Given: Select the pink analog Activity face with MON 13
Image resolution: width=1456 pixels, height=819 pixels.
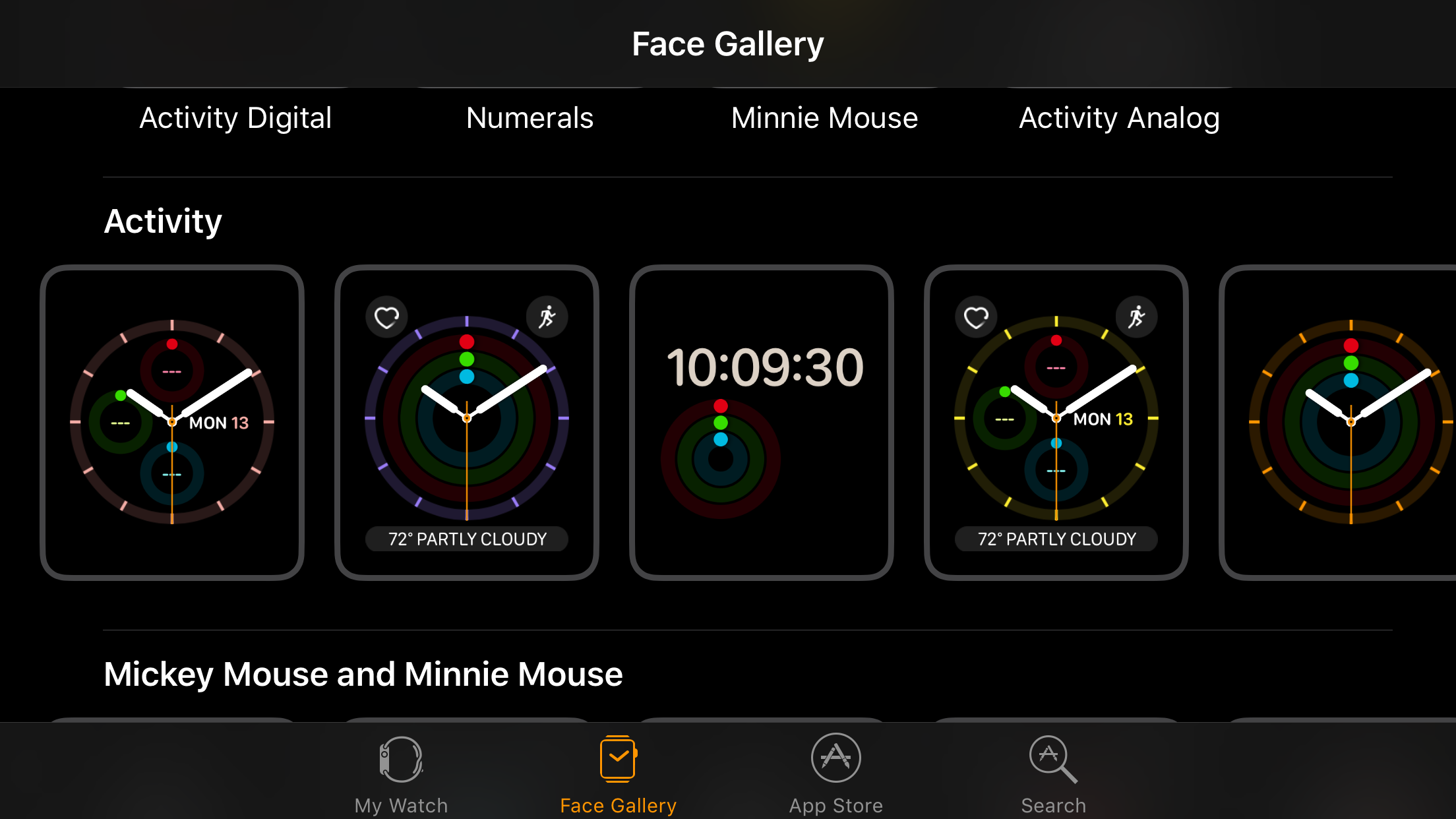Looking at the screenshot, I should click(x=172, y=423).
